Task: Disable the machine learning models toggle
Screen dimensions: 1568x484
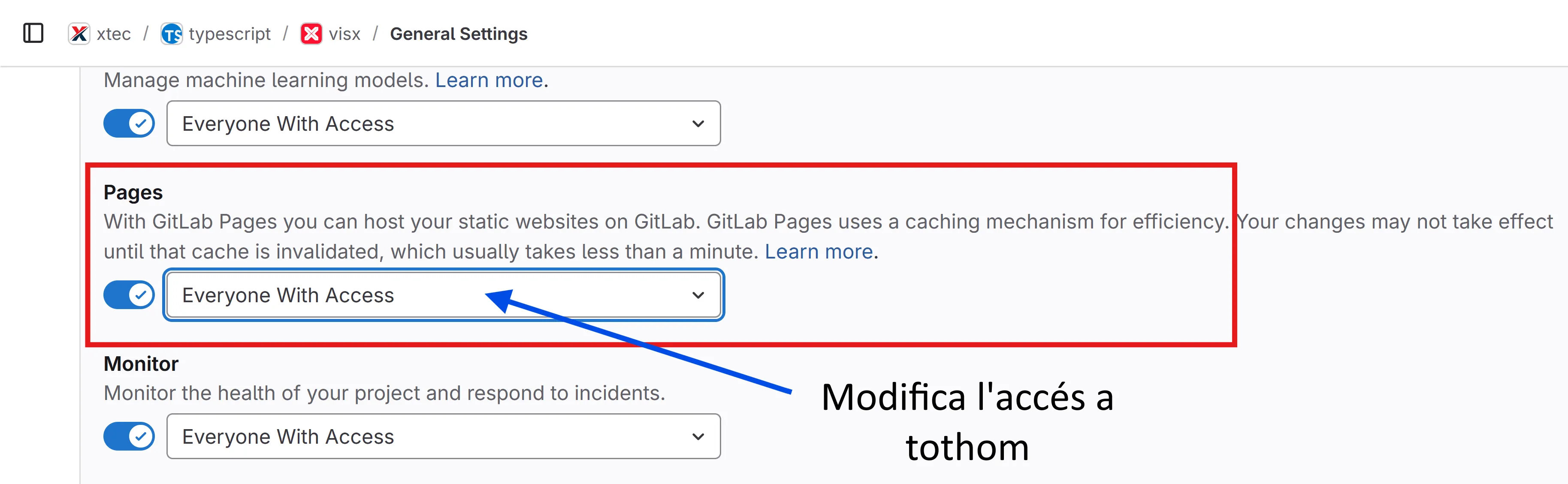Action: click(x=129, y=124)
